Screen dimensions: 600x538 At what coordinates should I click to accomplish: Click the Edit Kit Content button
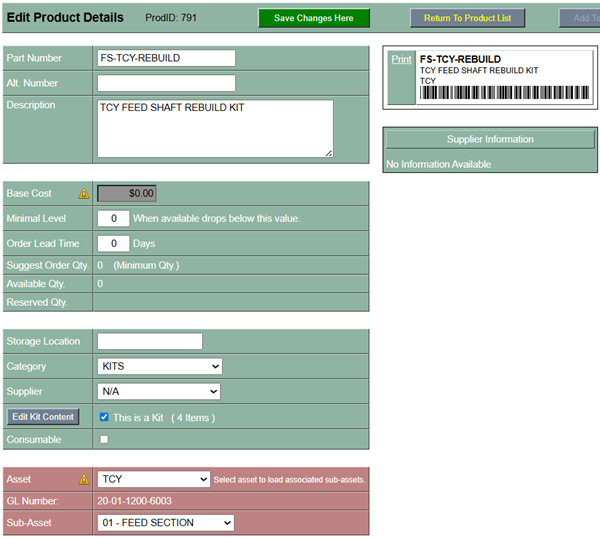(43, 417)
